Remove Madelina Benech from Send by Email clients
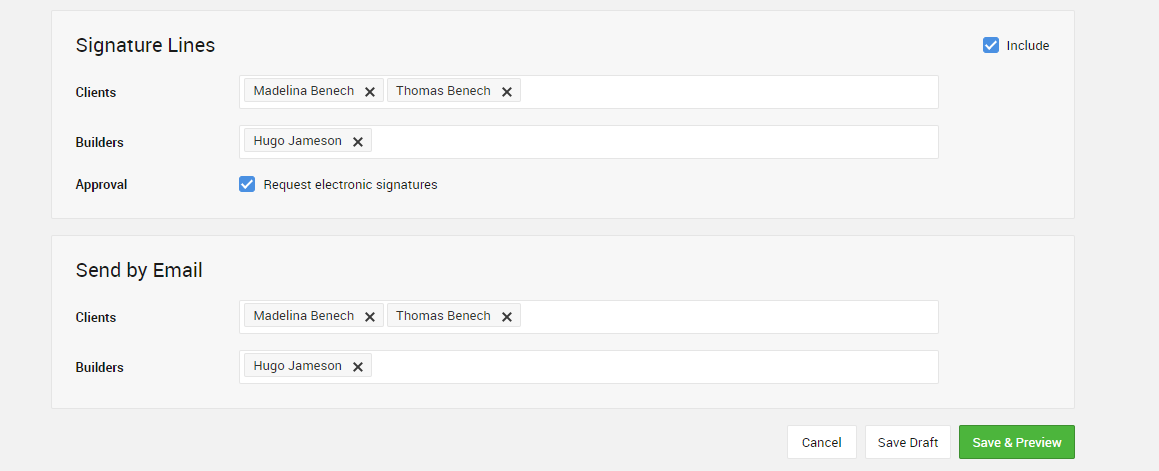This screenshot has height=471, width=1159. (x=370, y=317)
